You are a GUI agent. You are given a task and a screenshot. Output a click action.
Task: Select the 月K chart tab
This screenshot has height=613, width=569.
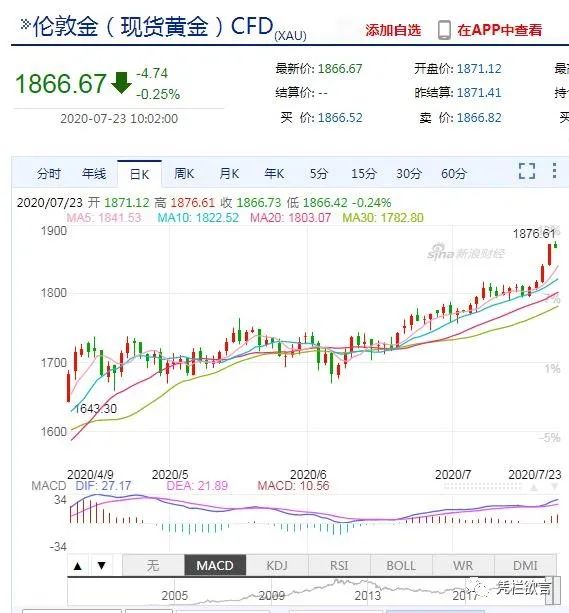pyautogui.click(x=229, y=174)
